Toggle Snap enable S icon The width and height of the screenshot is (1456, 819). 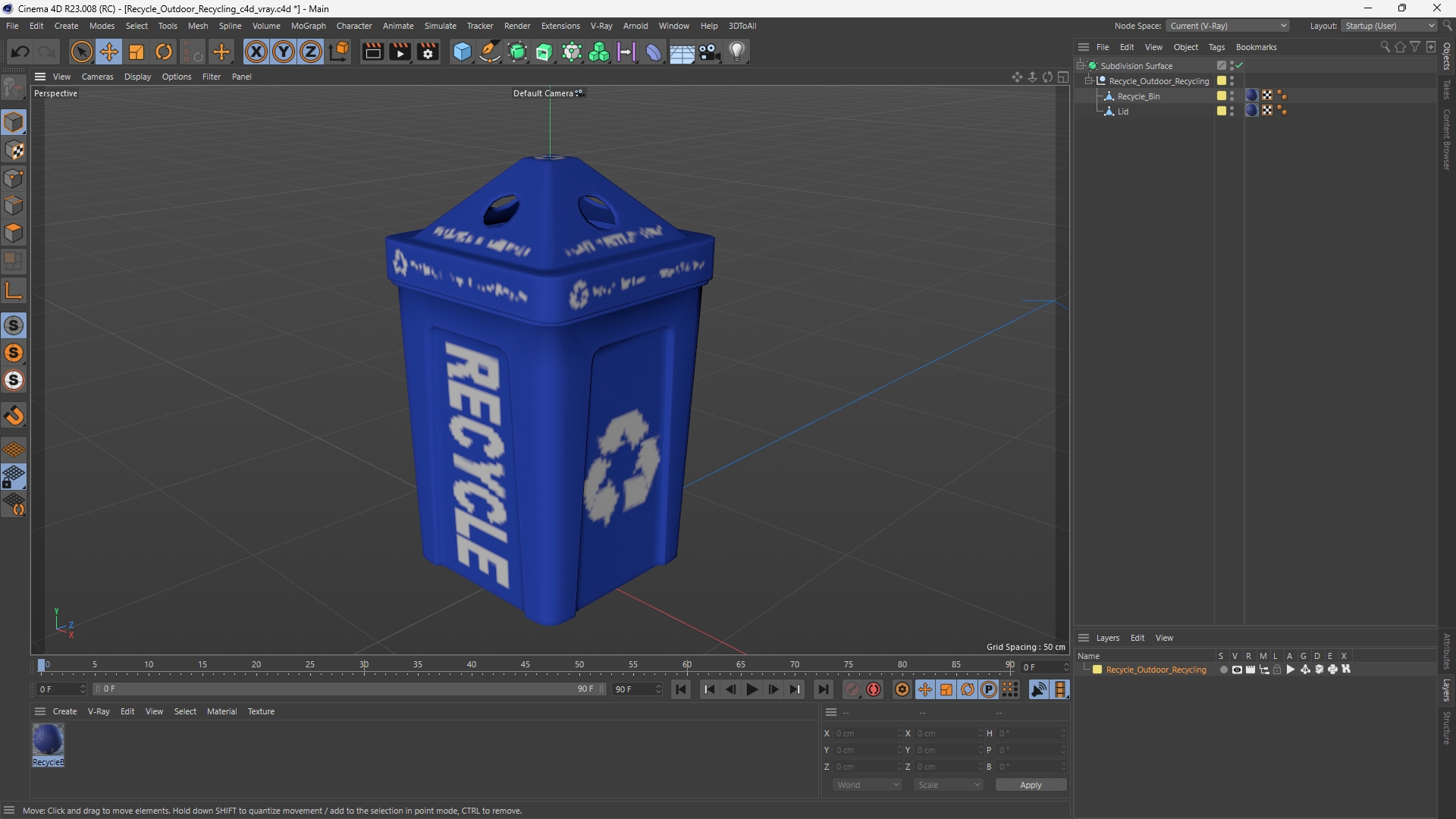pyautogui.click(x=14, y=325)
